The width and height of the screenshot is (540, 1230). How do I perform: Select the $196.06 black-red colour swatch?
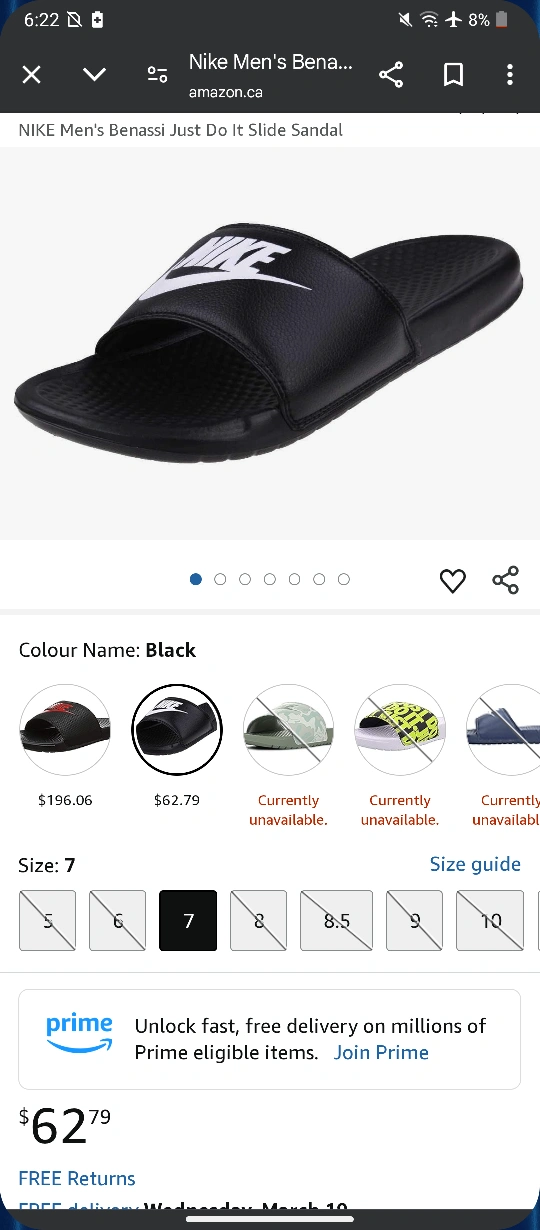[x=65, y=730]
